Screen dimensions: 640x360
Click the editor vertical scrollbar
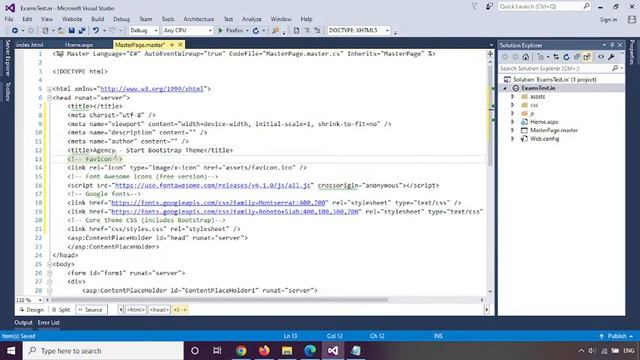(490, 116)
